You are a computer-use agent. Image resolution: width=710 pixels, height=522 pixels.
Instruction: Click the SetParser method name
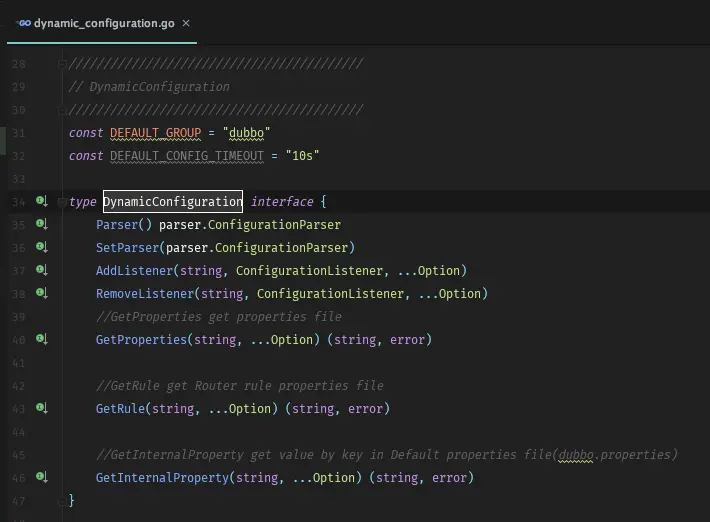(x=127, y=248)
